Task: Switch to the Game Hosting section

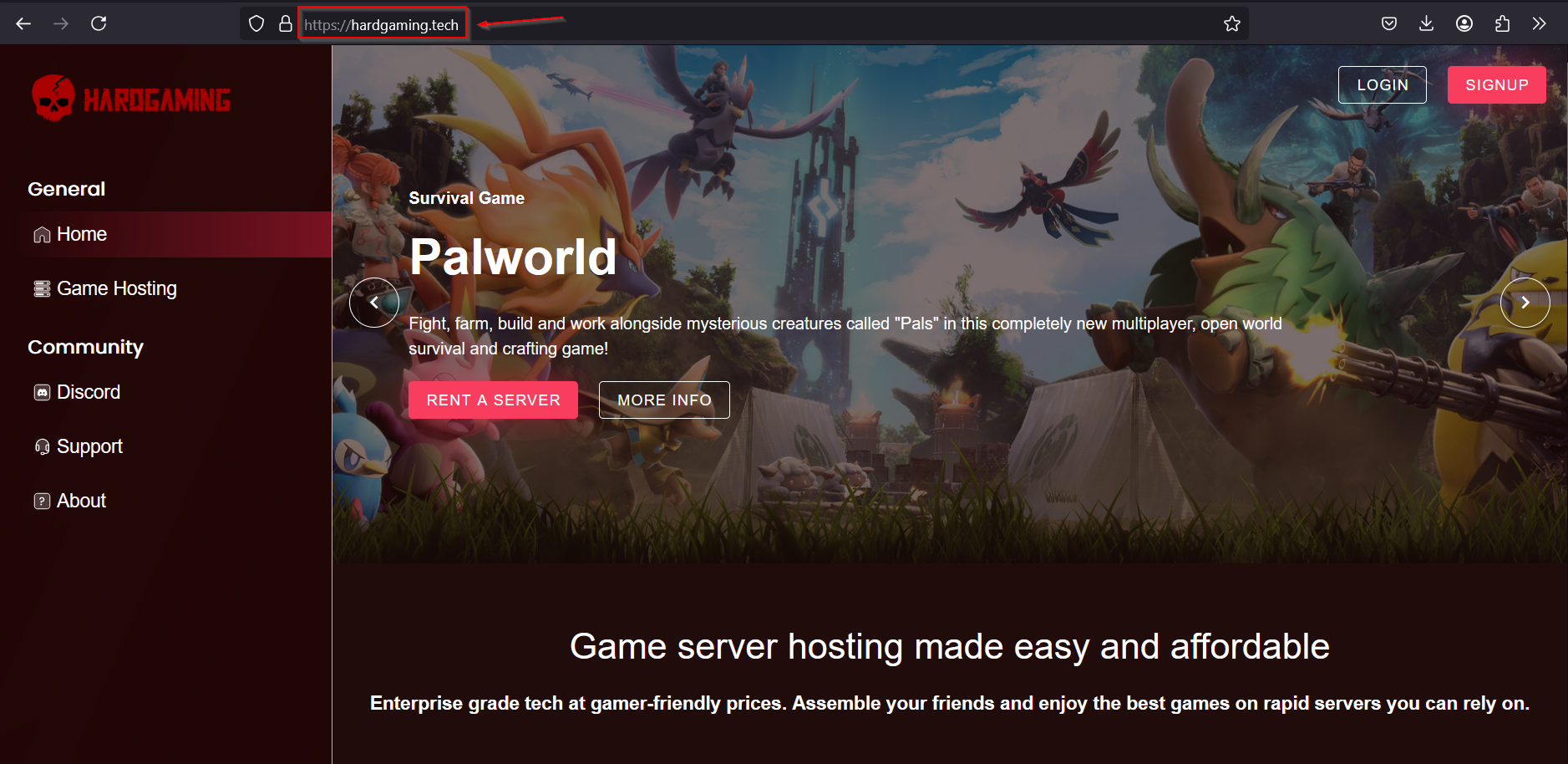Action: point(116,288)
